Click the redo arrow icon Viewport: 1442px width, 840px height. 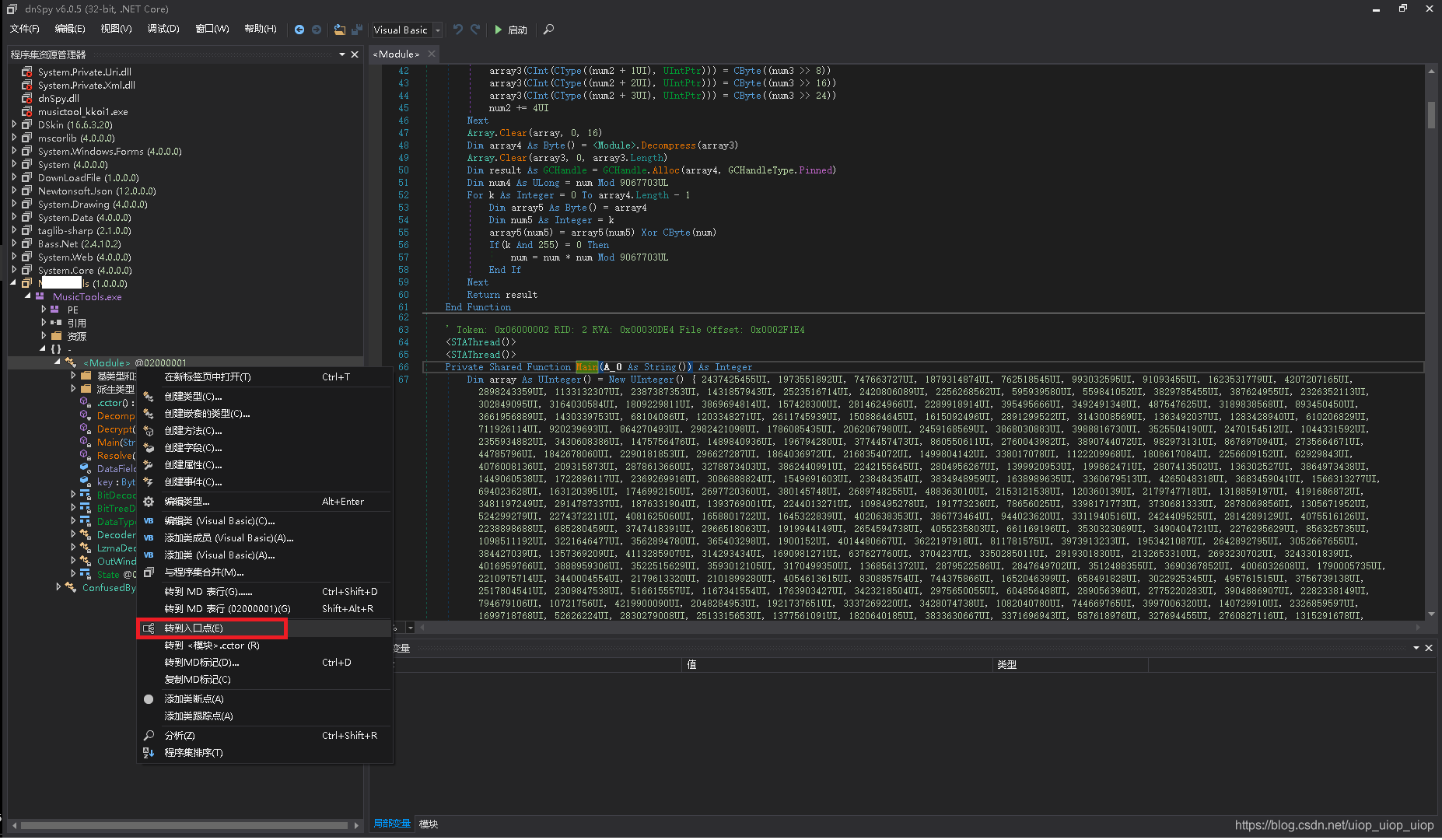tap(475, 30)
